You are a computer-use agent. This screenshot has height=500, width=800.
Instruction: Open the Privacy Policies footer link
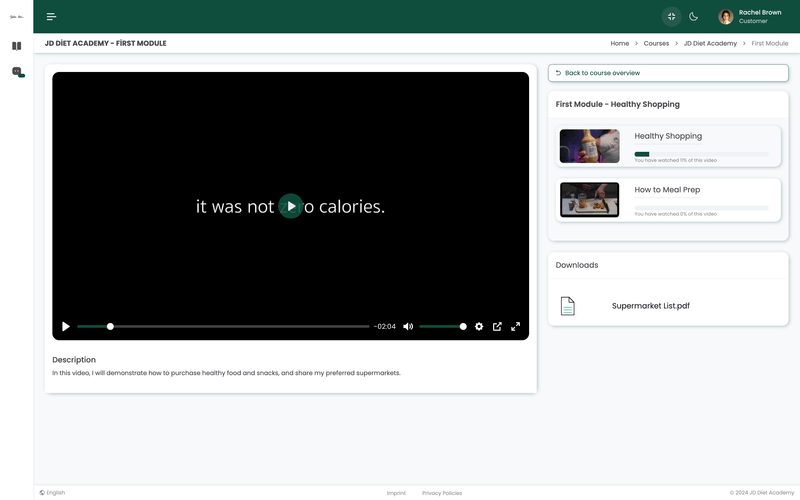click(x=442, y=493)
